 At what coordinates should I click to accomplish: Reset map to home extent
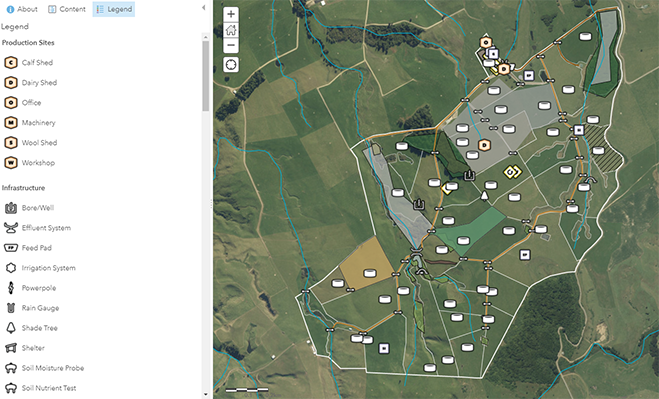(231, 30)
